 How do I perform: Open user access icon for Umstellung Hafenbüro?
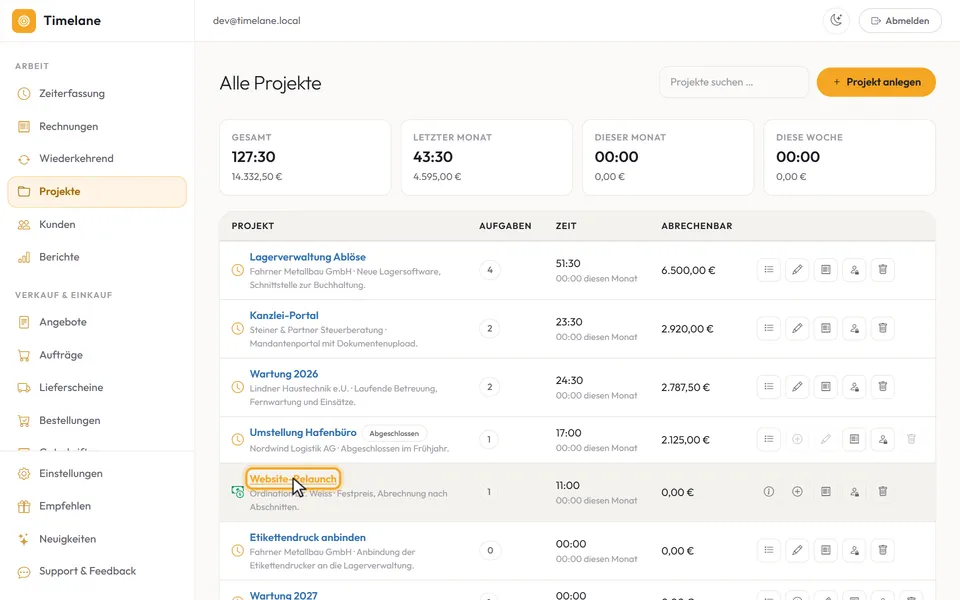[883, 440]
